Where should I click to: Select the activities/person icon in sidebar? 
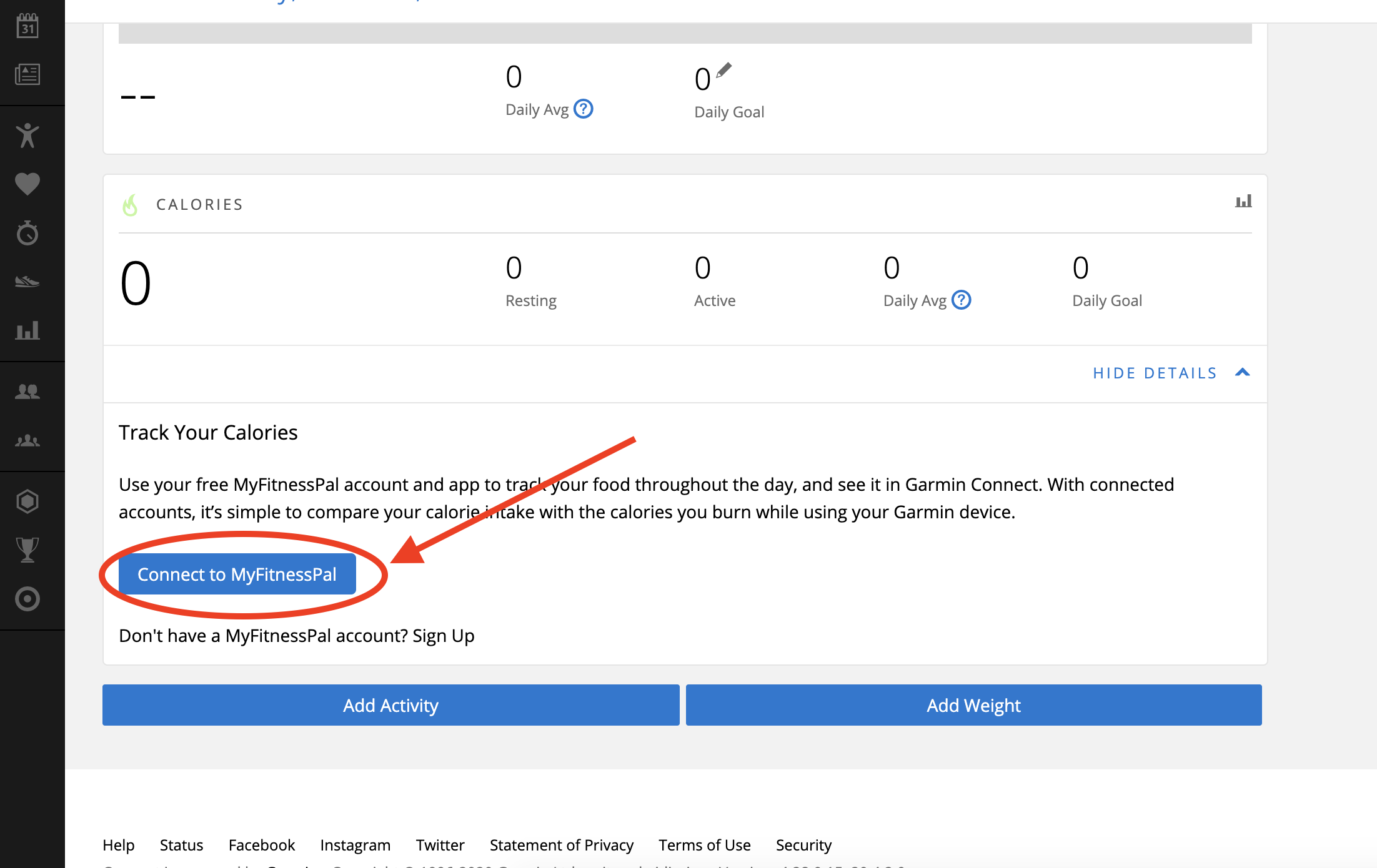[x=27, y=135]
